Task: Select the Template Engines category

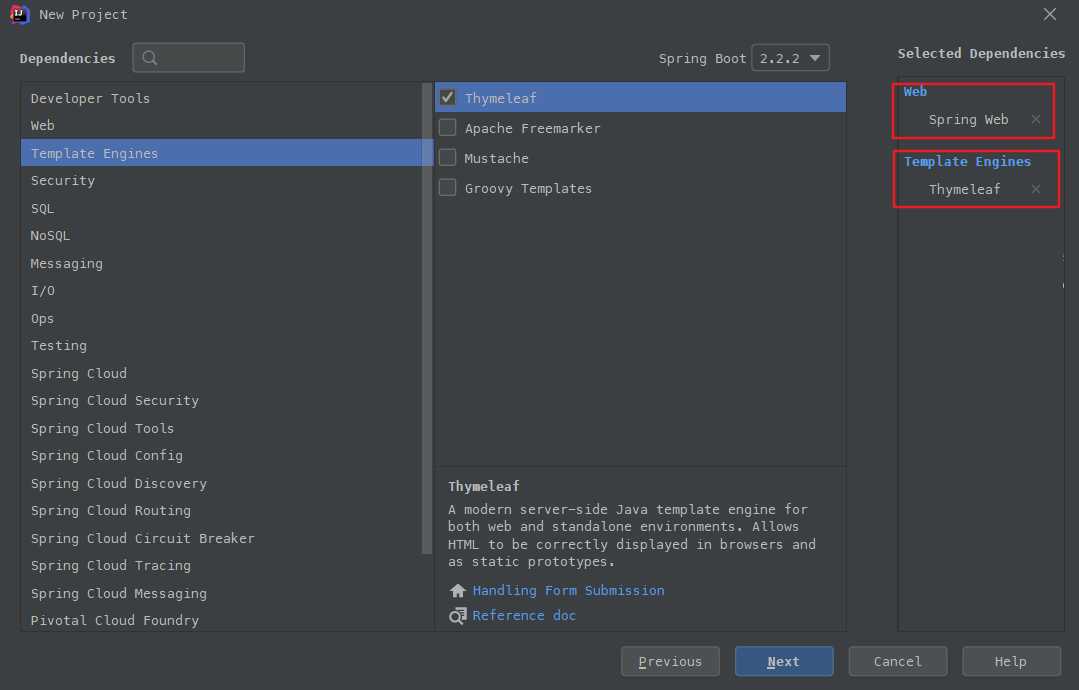Action: [222, 153]
